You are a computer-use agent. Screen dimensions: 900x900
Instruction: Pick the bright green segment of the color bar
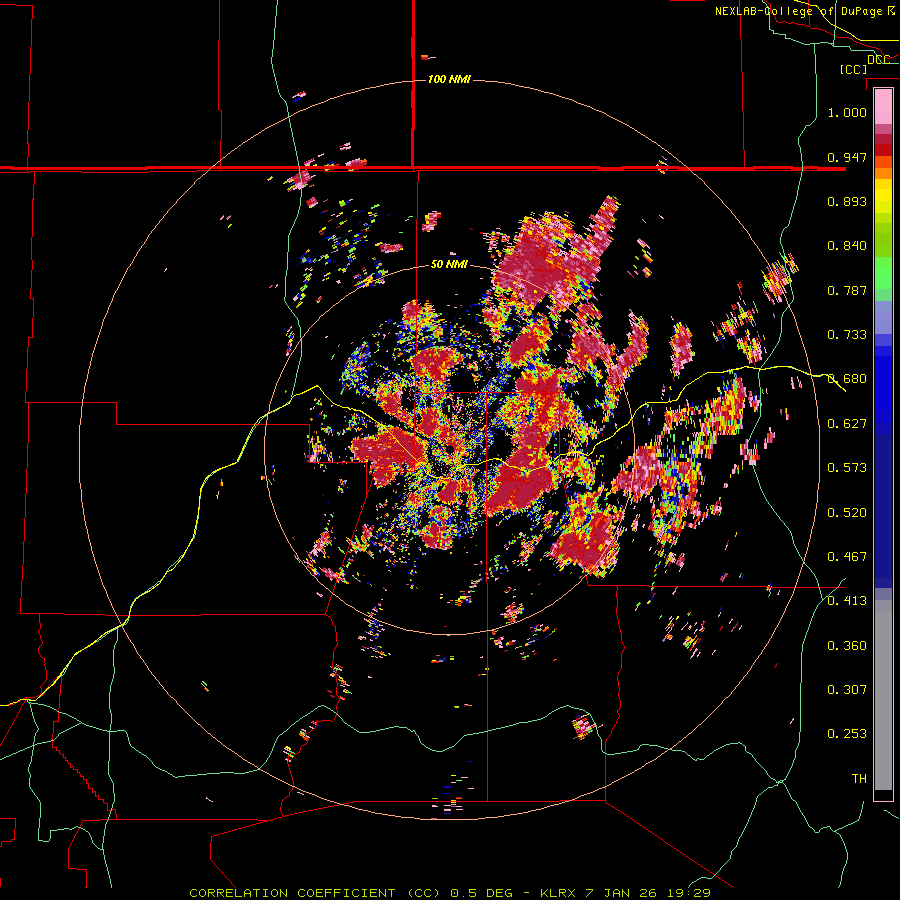(x=883, y=273)
